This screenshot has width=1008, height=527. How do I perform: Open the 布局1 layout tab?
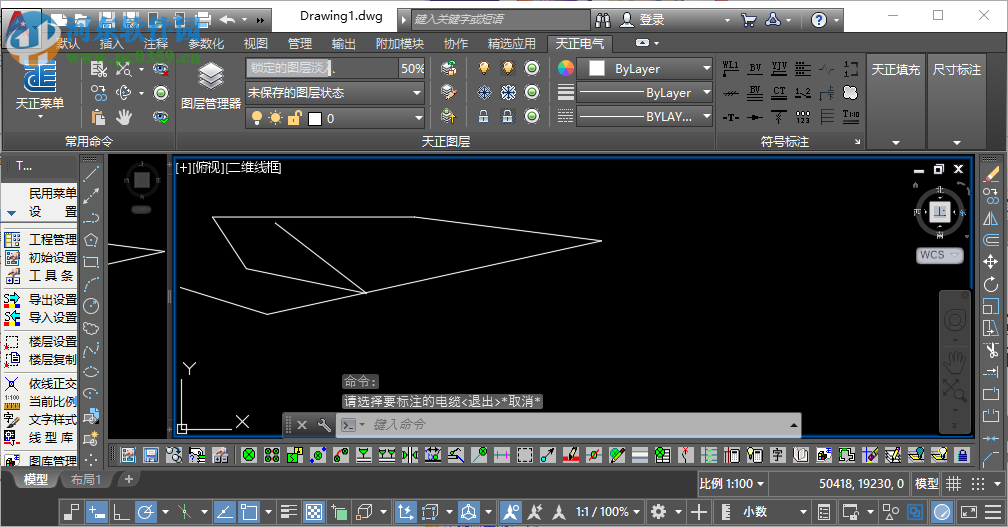85,480
